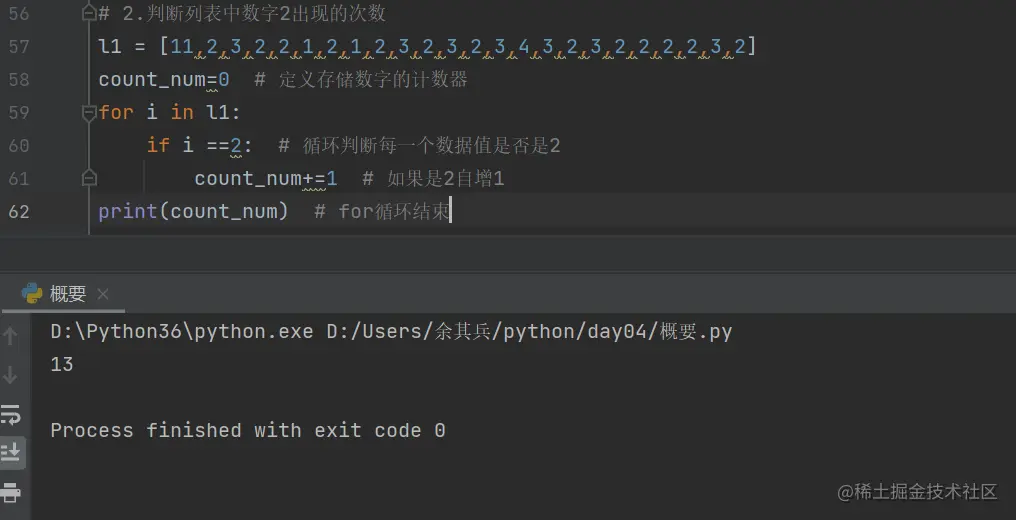Click the fold end marker at line 61
Image resolution: width=1016 pixels, height=520 pixels.
[x=89, y=178]
